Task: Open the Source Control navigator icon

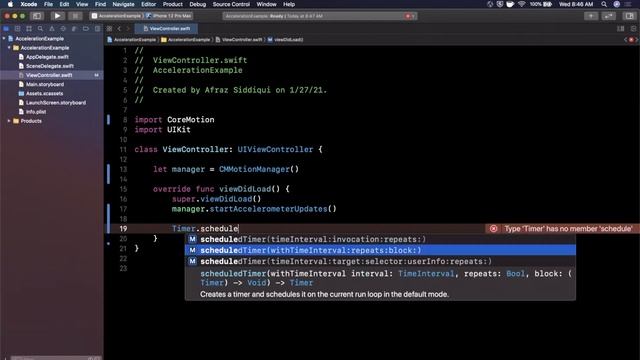Action: [18, 29]
